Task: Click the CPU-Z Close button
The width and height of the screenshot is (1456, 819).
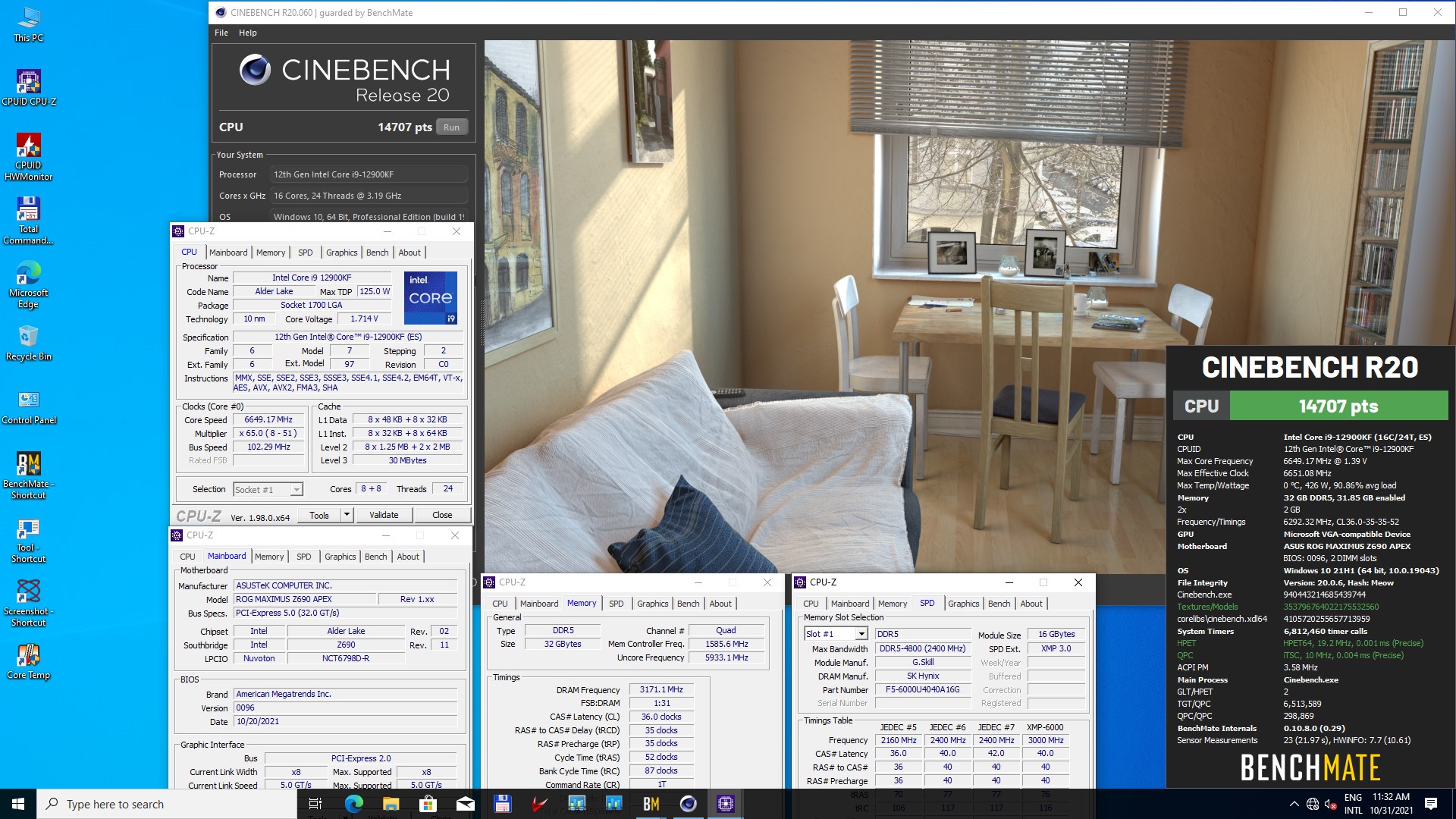Action: coord(442,515)
